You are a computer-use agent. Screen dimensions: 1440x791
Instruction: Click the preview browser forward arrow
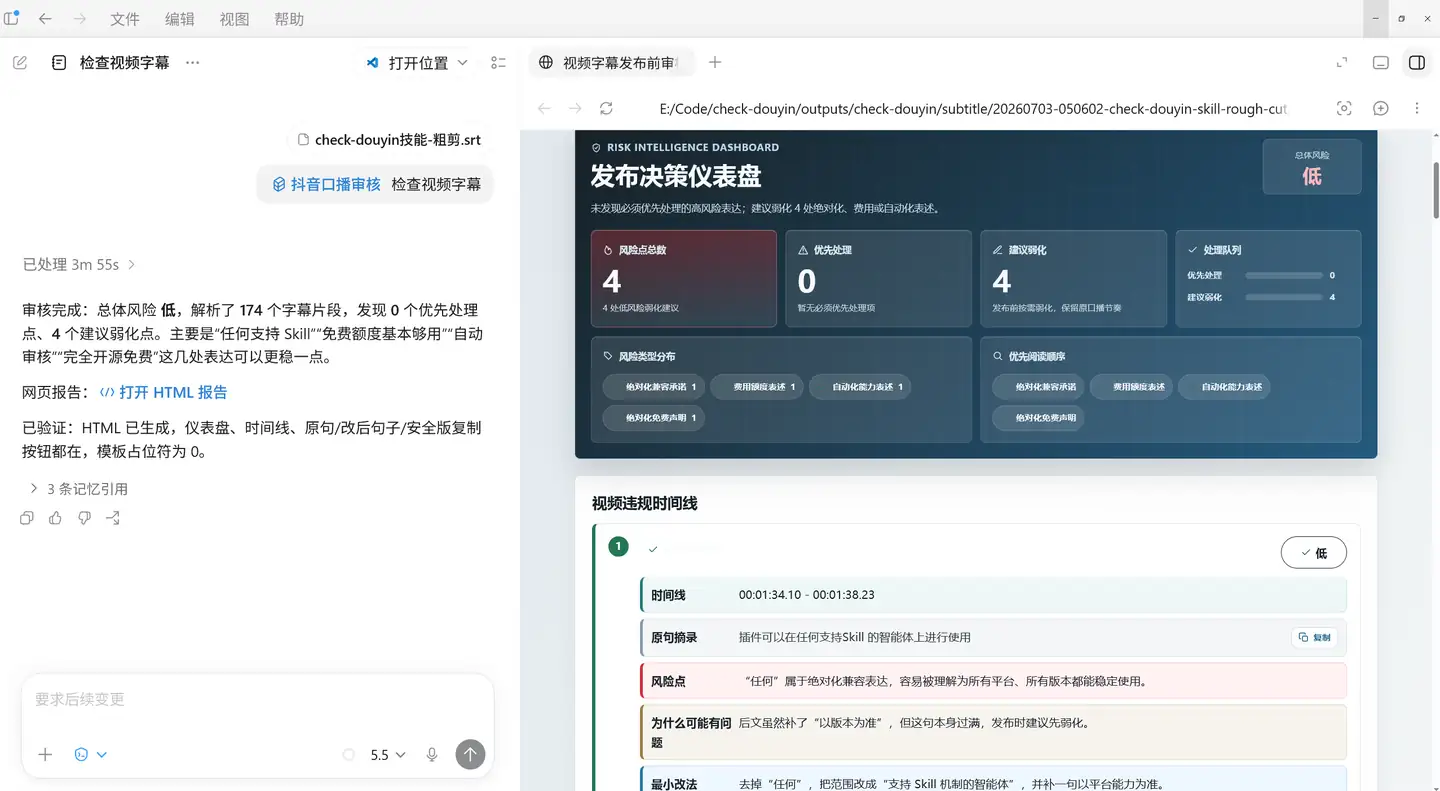coord(575,108)
